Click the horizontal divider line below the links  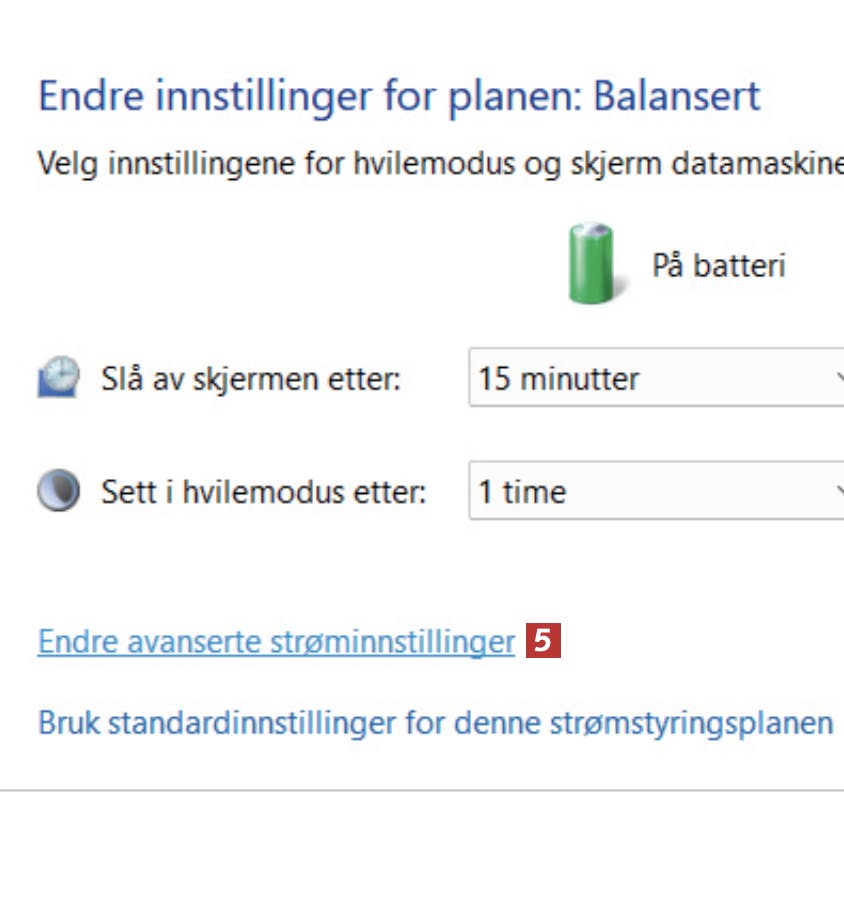pyautogui.click(x=422, y=790)
